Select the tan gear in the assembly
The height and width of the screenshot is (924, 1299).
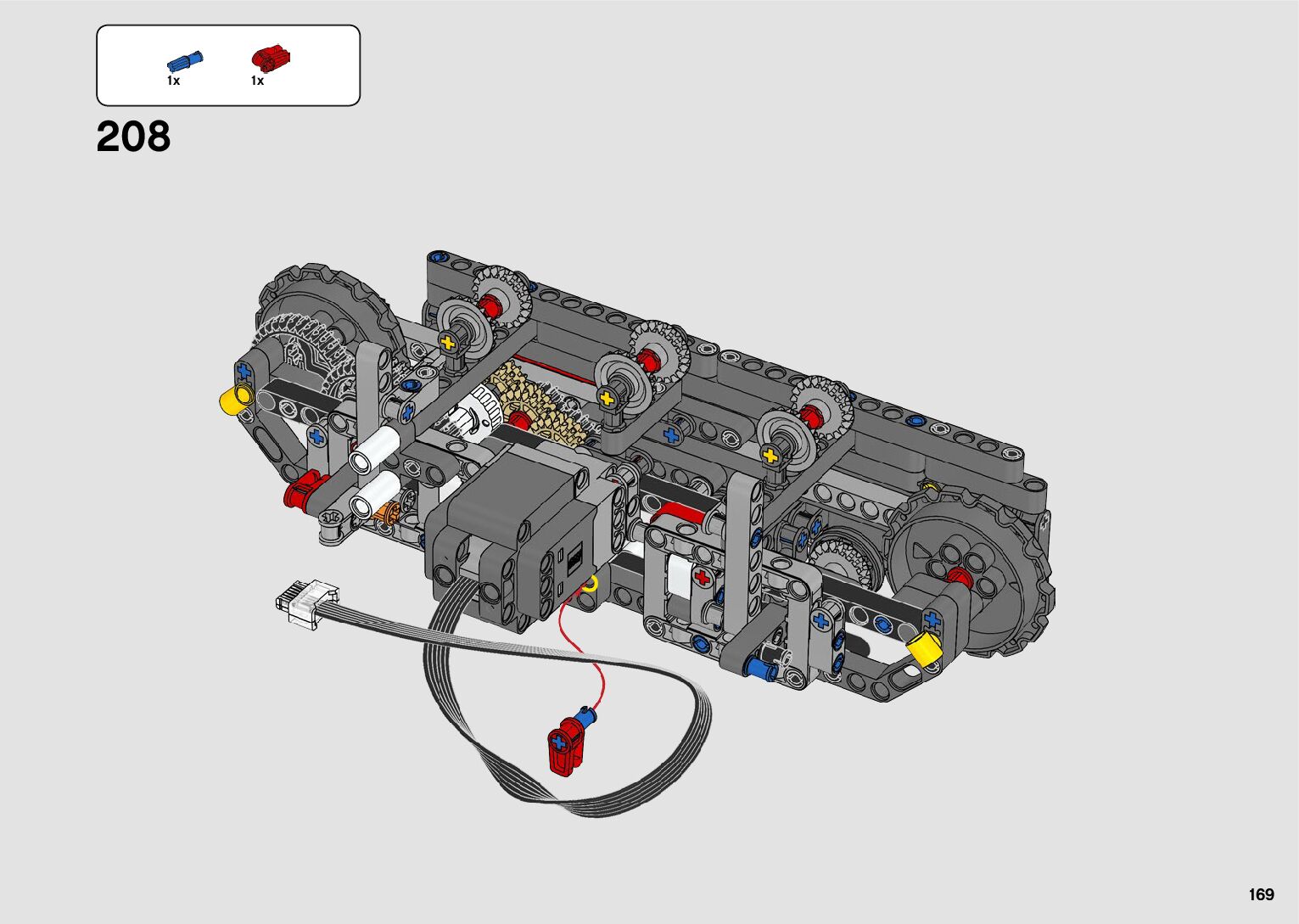pos(543,406)
